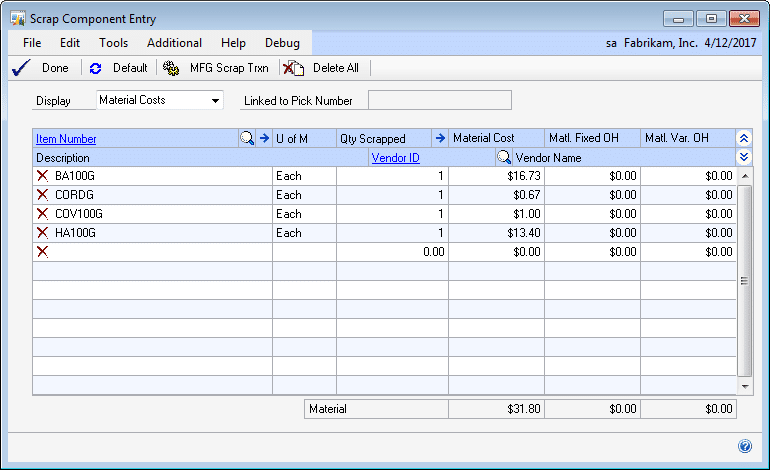Image resolution: width=770 pixels, height=470 pixels.
Task: Click the Vendor ID lookup magnifier icon
Action: [505, 157]
